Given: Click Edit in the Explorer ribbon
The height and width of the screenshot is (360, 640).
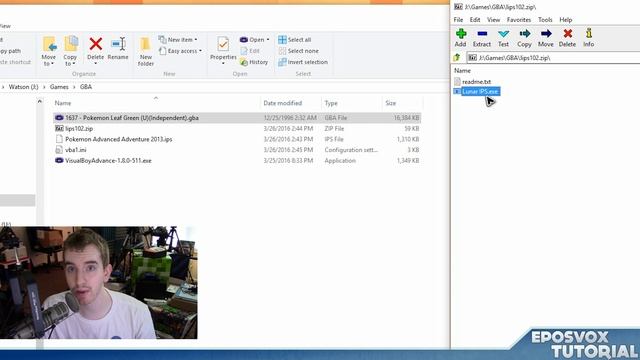Looking at the screenshot, I should click(250, 51).
